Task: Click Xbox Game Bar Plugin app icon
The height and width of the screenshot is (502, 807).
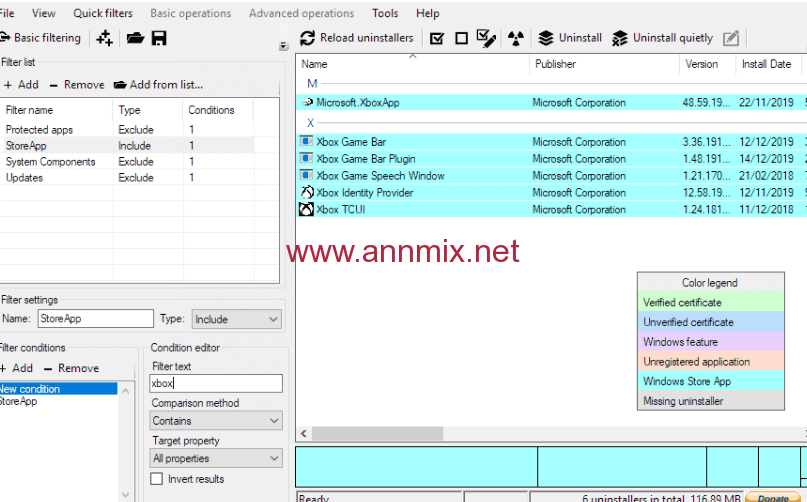Action: pos(306,158)
